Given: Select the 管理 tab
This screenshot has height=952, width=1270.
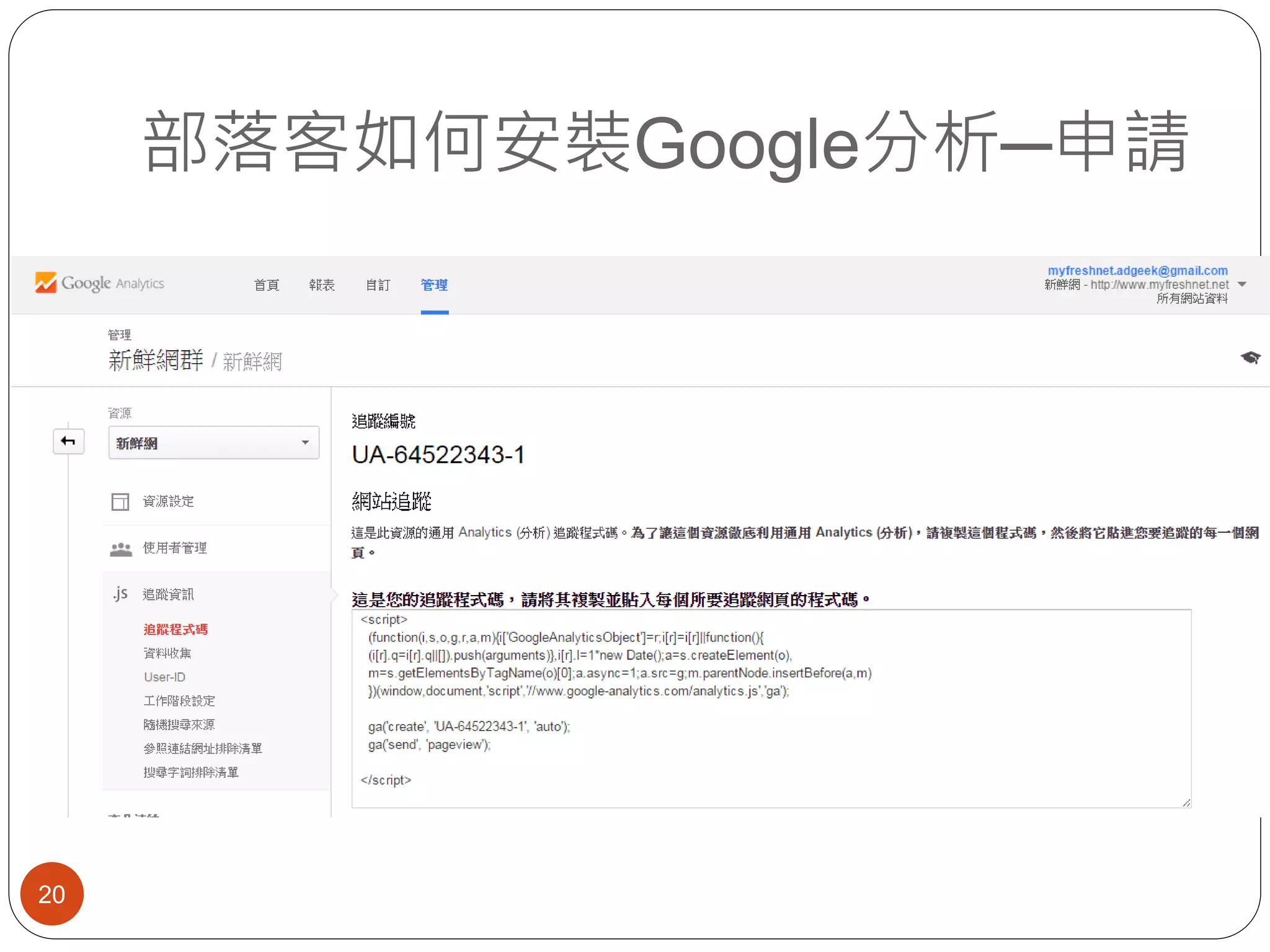Looking at the screenshot, I should tap(434, 285).
